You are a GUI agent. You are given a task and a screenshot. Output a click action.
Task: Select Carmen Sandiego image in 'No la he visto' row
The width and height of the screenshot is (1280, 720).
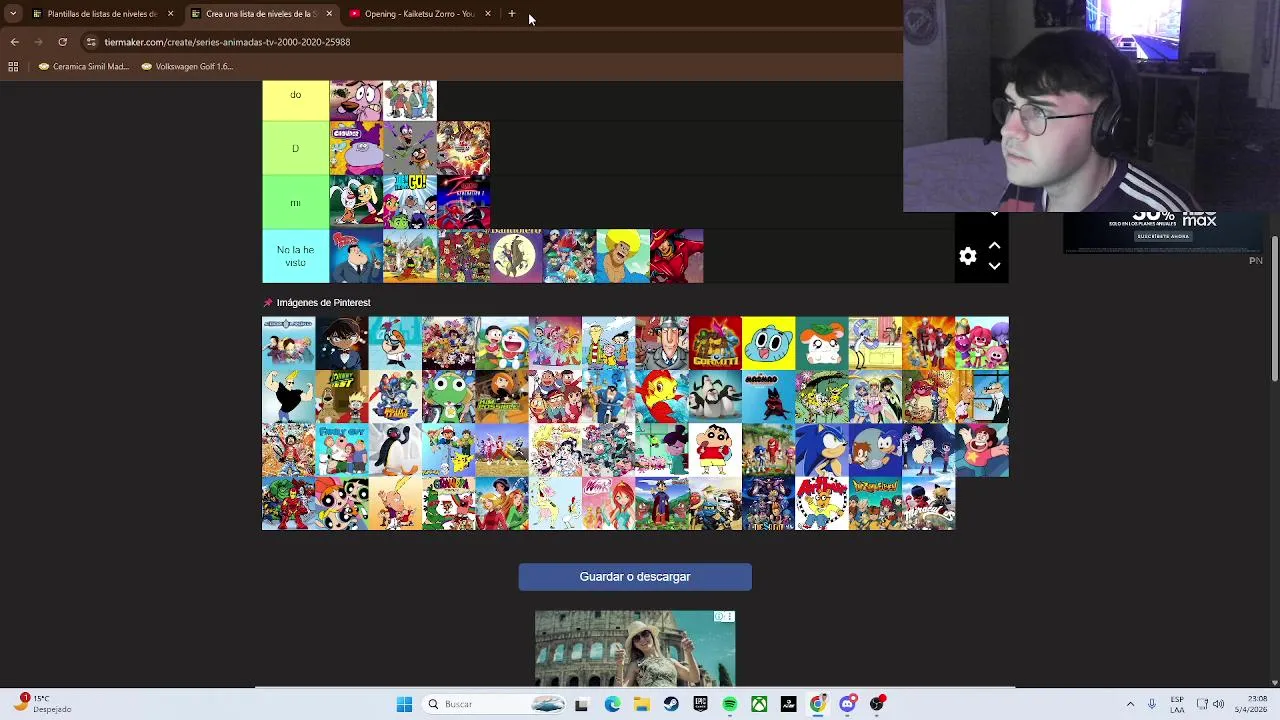pos(677,256)
